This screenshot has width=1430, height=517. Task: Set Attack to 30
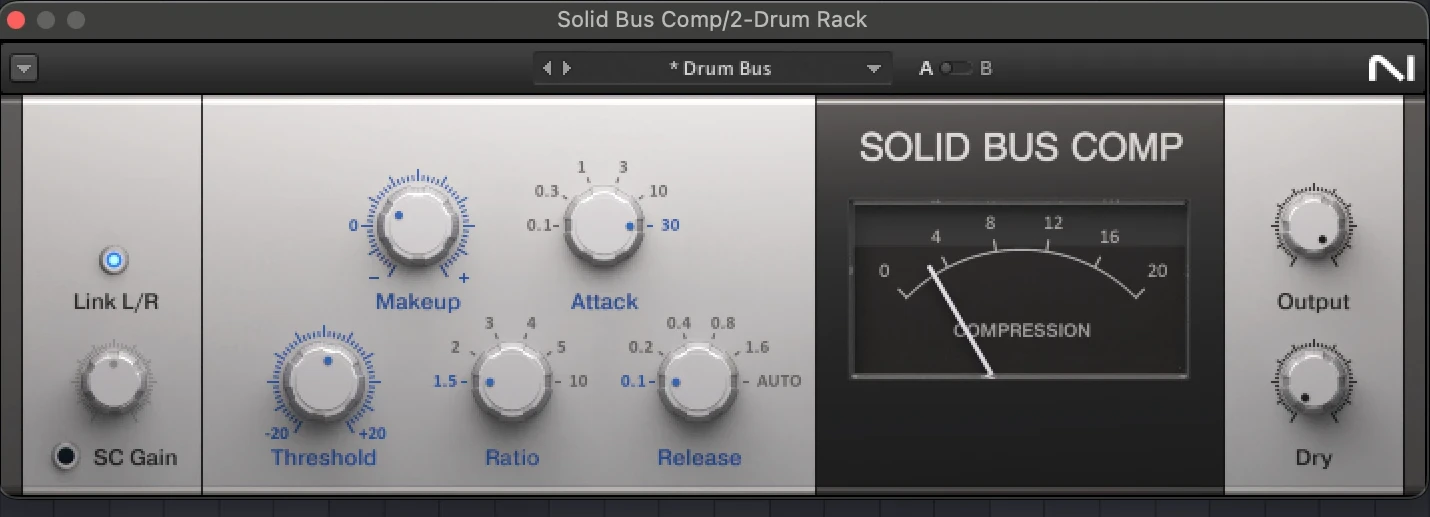tap(669, 225)
